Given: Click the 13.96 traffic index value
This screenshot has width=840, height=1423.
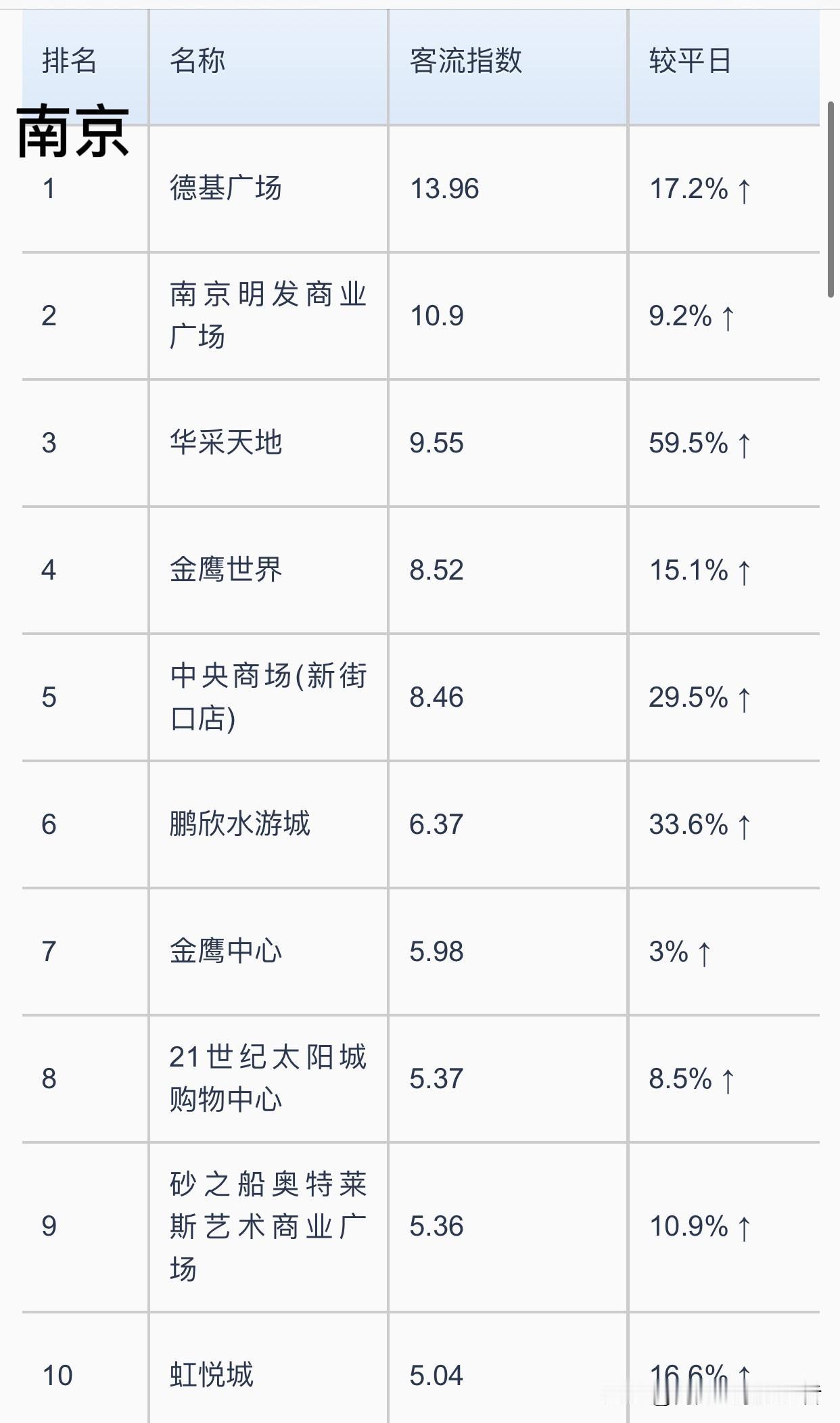Looking at the screenshot, I should (444, 189).
